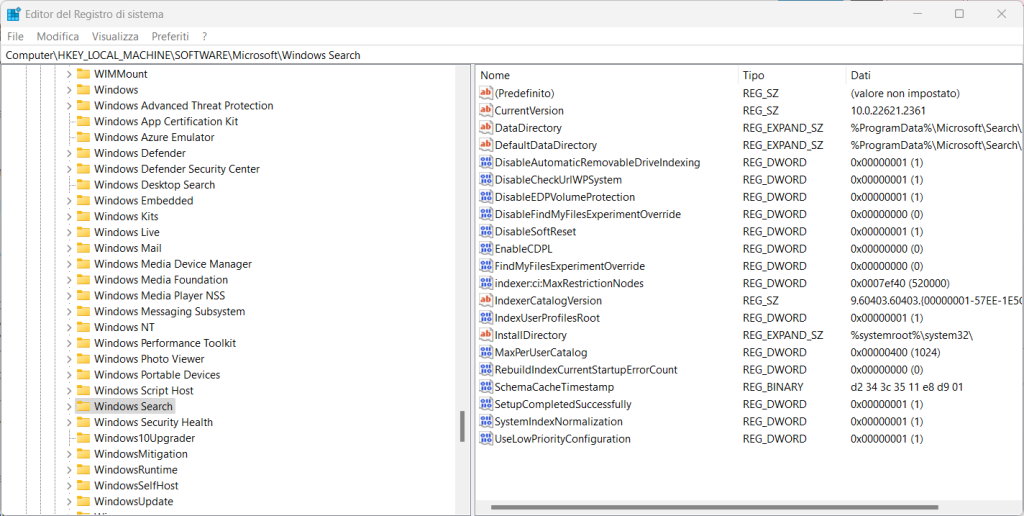Click the string icon beside InstallDirectory
This screenshot has width=1024, height=516.
(485, 335)
